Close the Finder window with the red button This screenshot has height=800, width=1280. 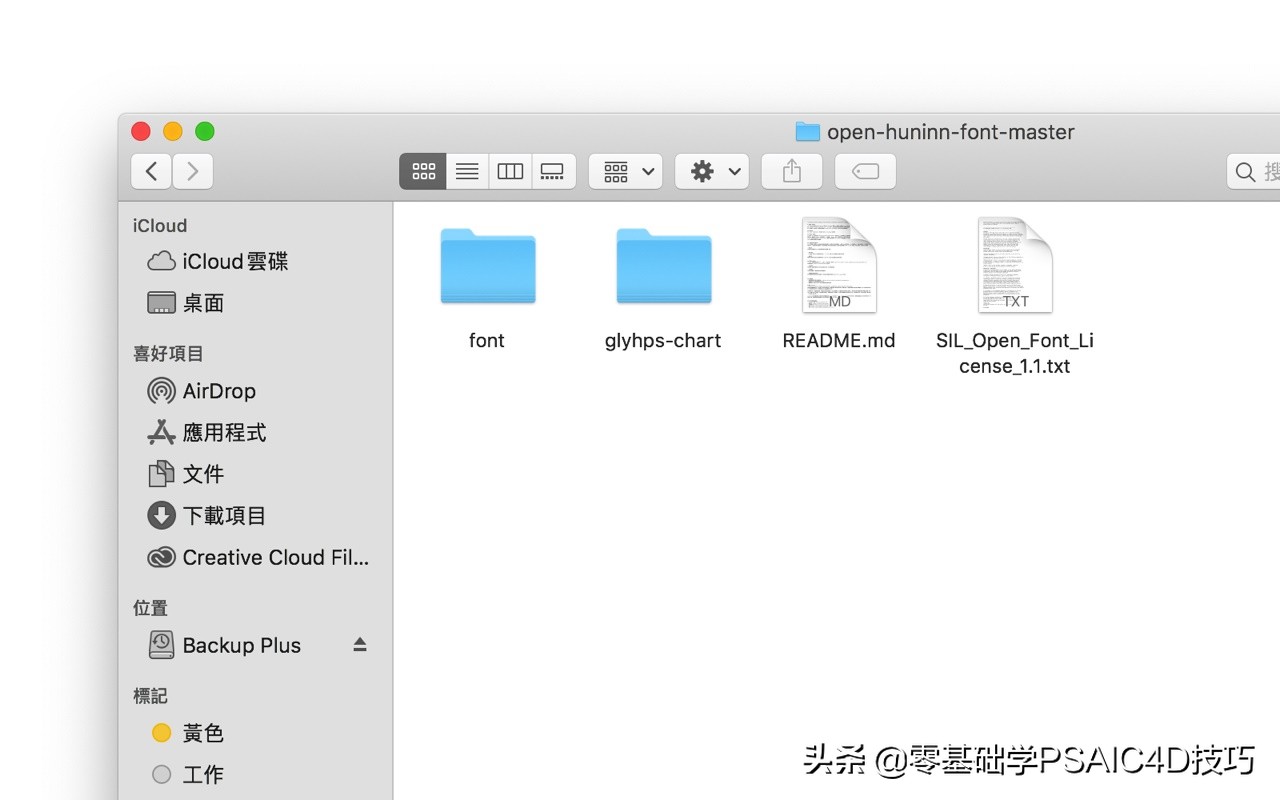click(141, 131)
